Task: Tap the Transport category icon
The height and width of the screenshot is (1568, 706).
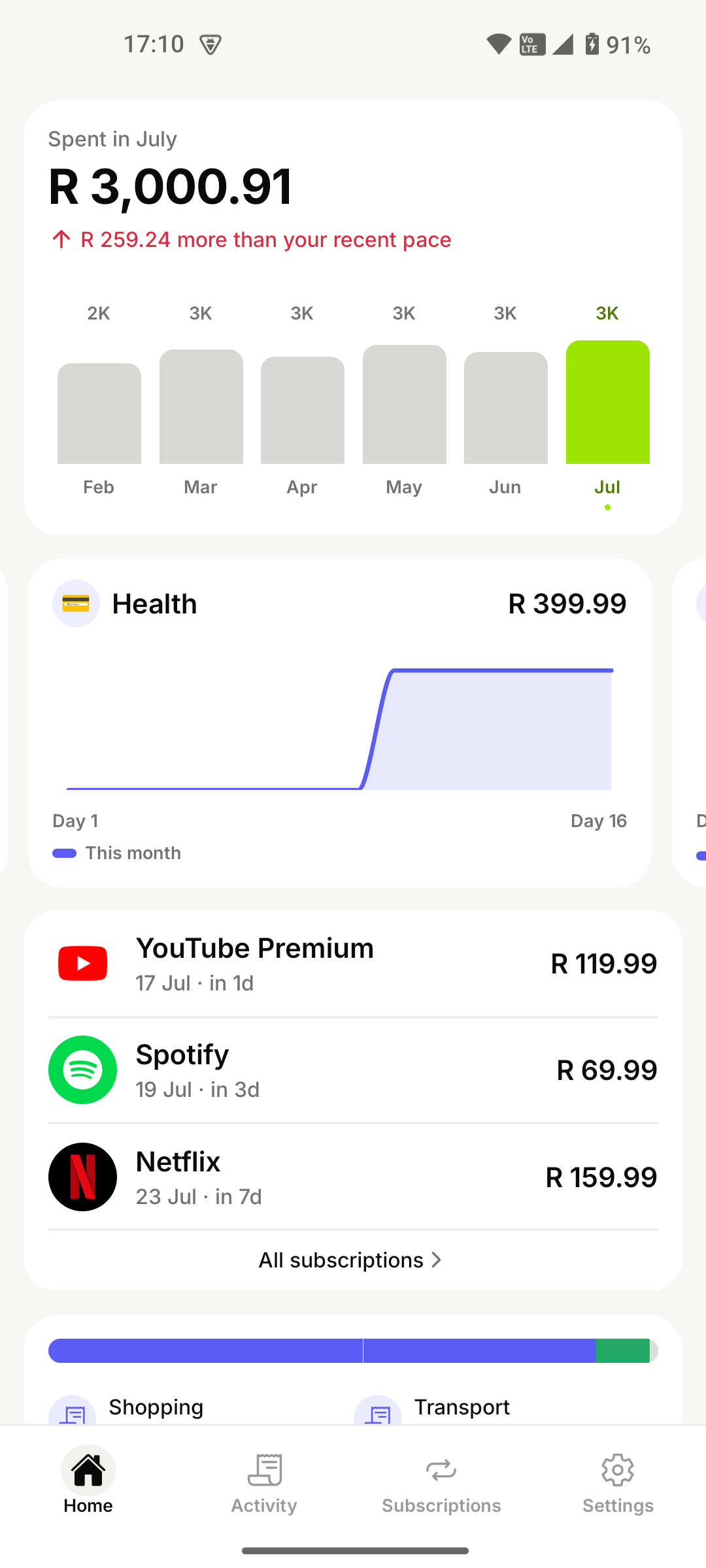Action: (x=378, y=1410)
